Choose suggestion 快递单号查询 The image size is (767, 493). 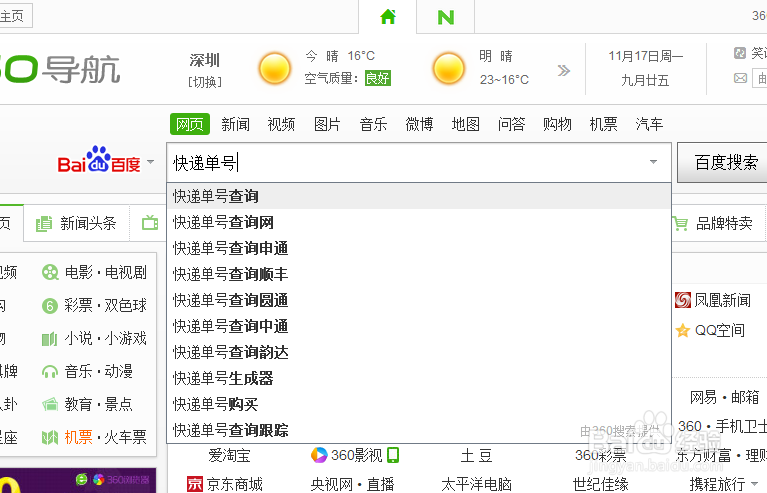click(x=419, y=196)
